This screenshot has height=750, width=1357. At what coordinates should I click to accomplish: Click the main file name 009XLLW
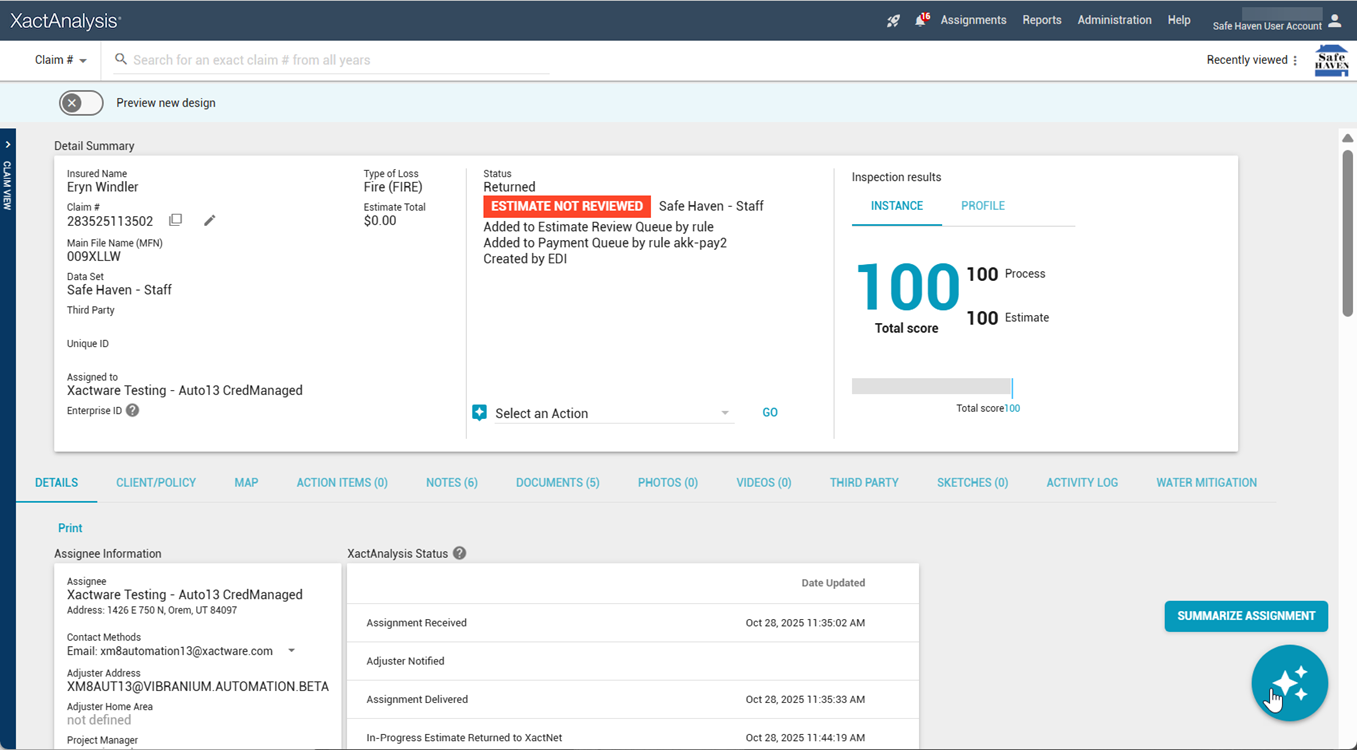(94, 256)
